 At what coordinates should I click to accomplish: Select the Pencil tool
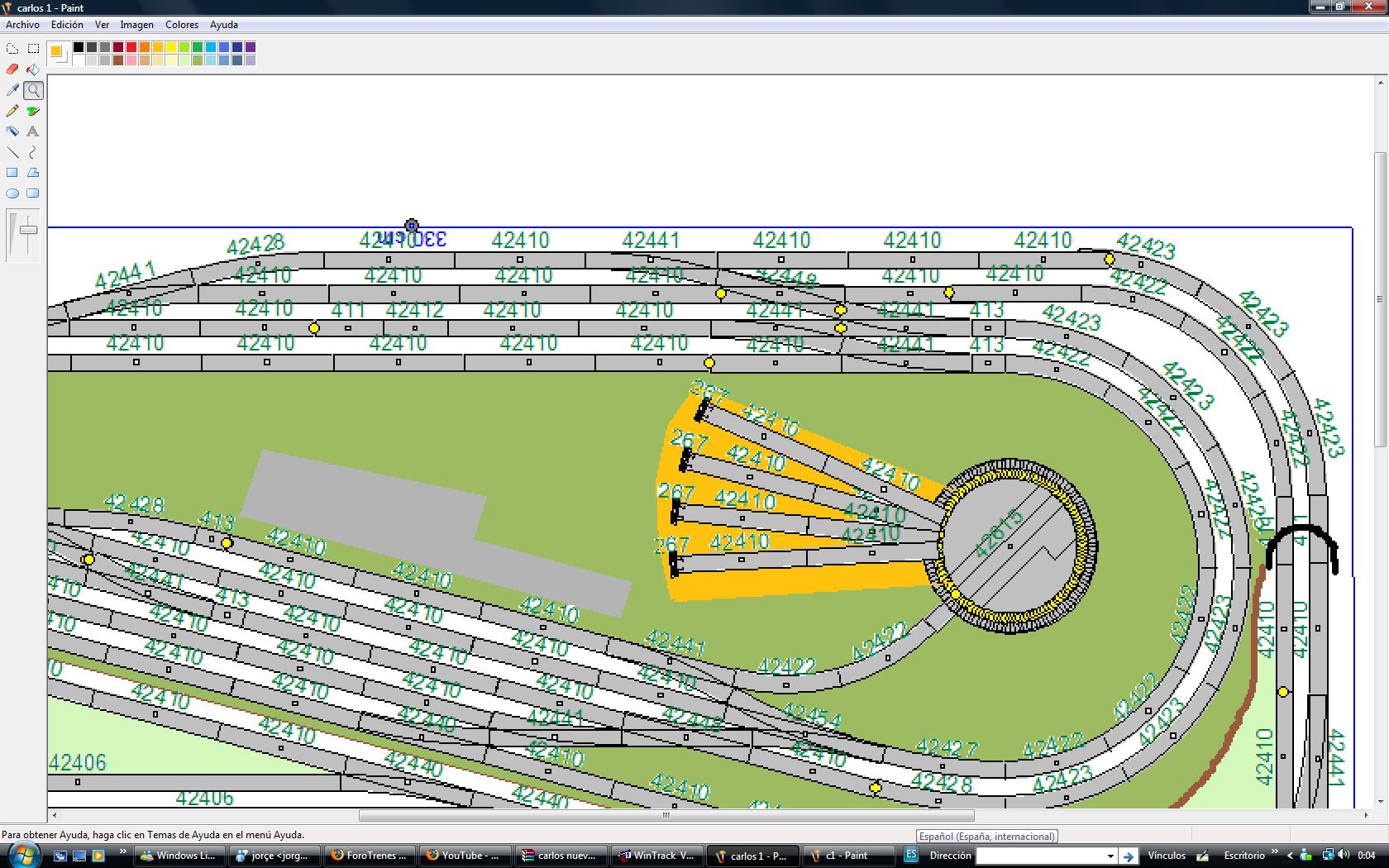click(x=12, y=111)
